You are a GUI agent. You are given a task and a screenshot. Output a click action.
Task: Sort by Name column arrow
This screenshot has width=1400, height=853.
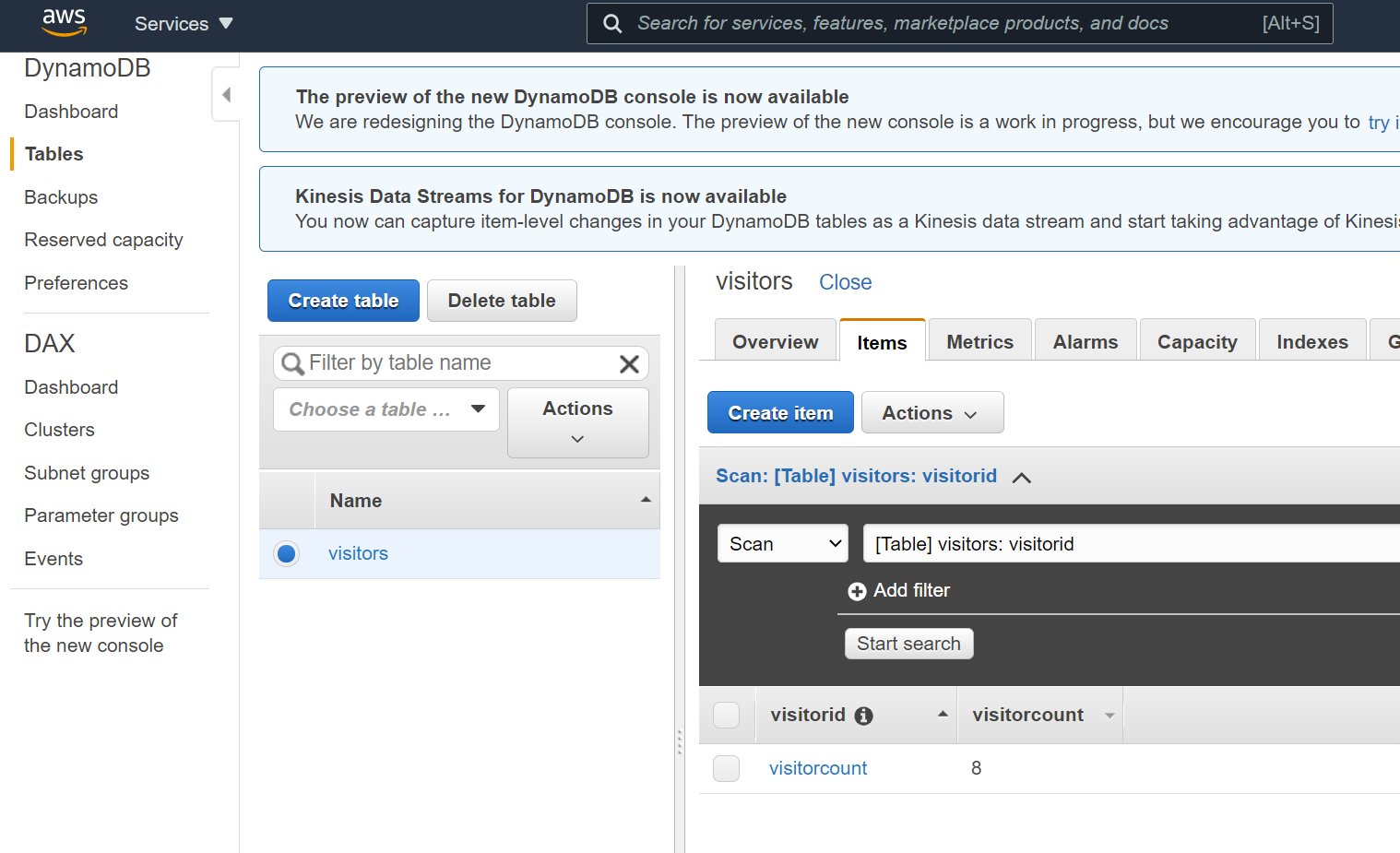[x=646, y=500]
